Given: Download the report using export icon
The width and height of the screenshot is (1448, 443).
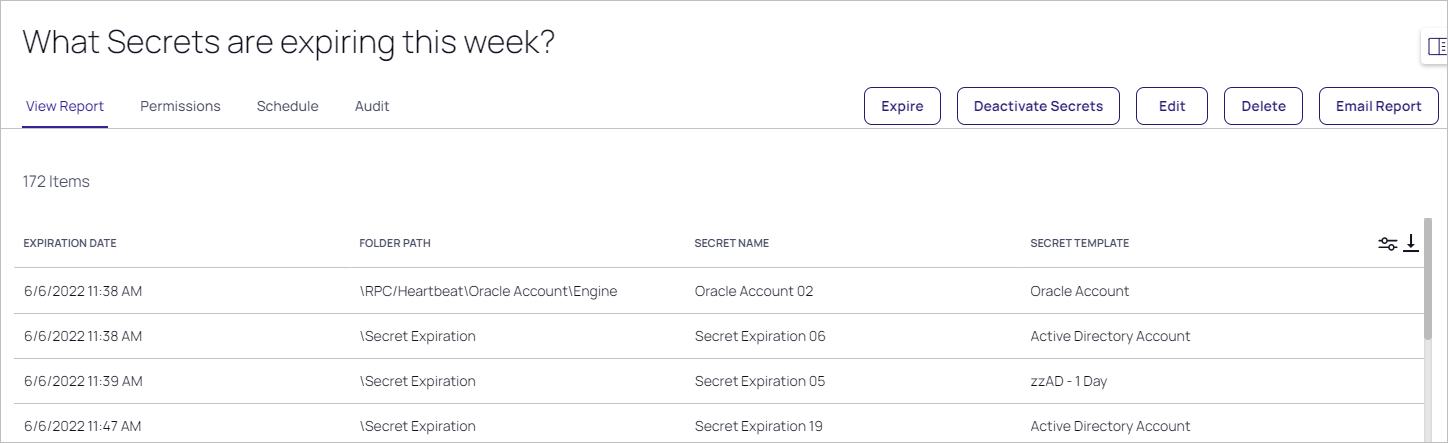Looking at the screenshot, I should coord(1411,243).
